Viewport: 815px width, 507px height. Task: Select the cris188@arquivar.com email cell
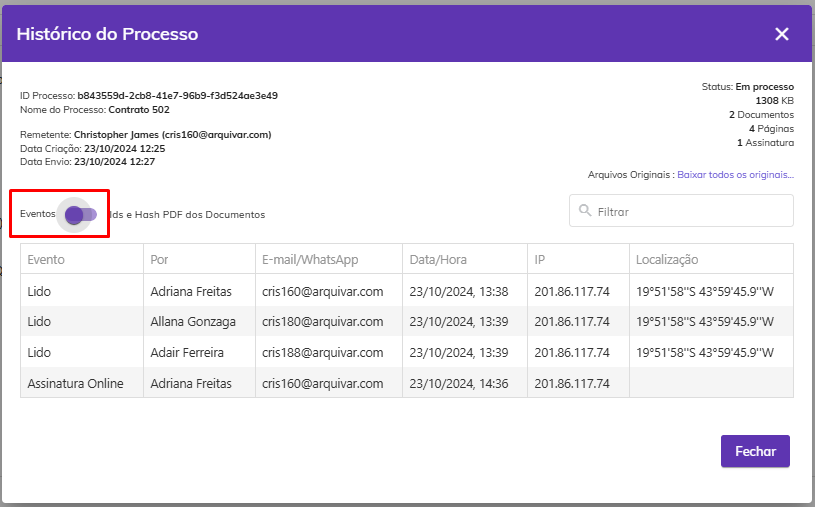[328, 352]
